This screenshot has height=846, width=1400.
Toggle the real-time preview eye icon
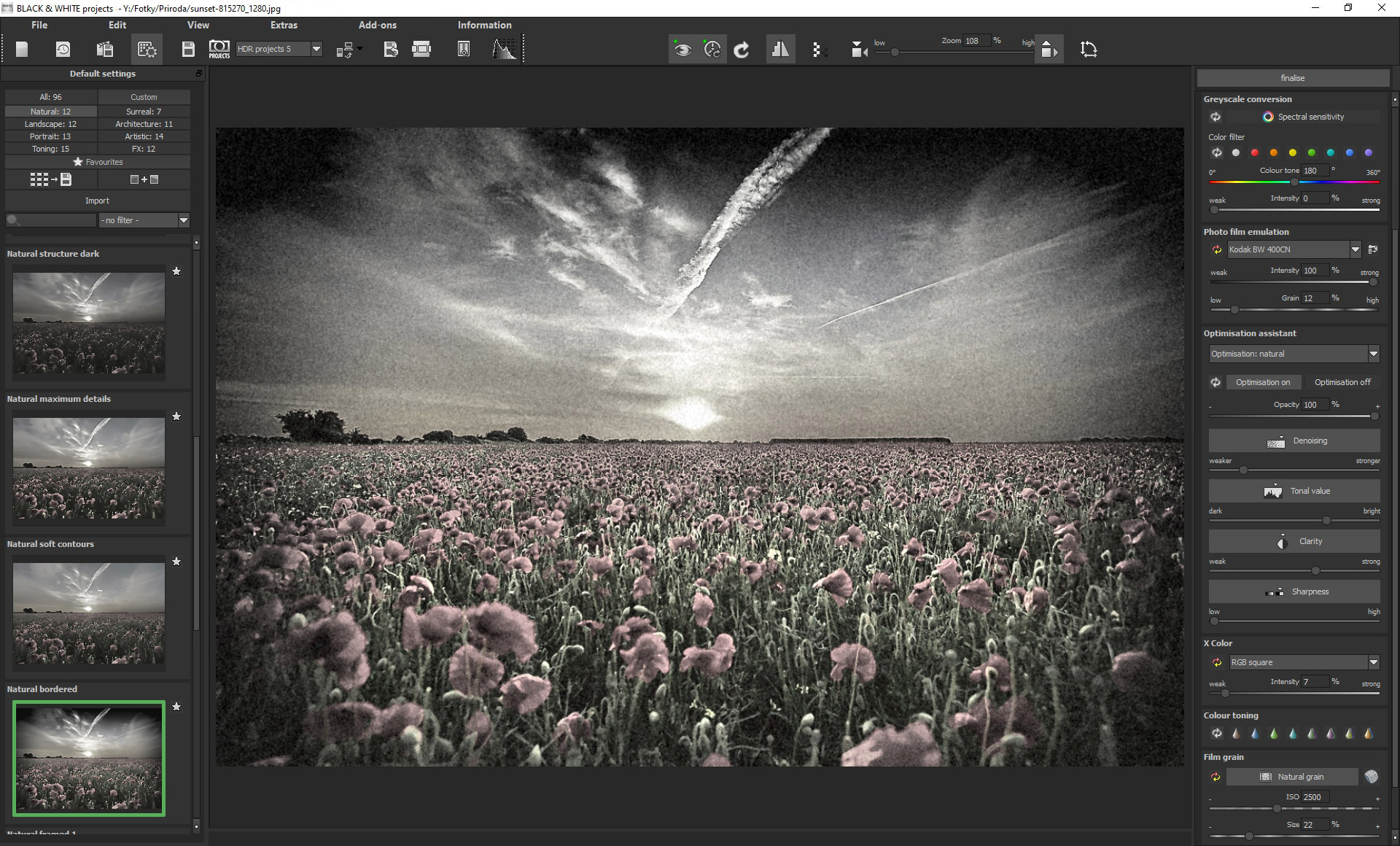[682, 49]
